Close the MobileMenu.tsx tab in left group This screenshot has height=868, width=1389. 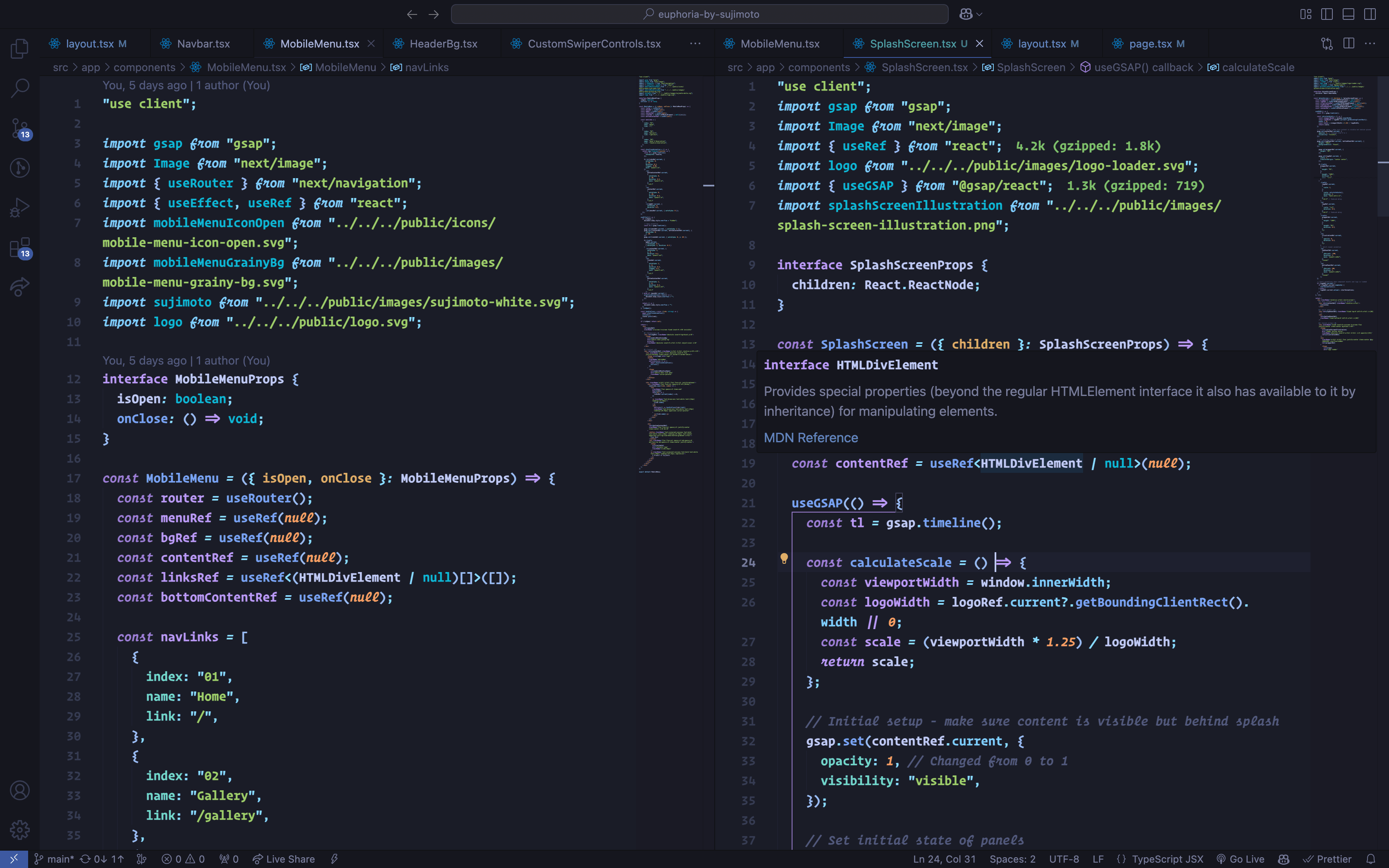(371, 44)
